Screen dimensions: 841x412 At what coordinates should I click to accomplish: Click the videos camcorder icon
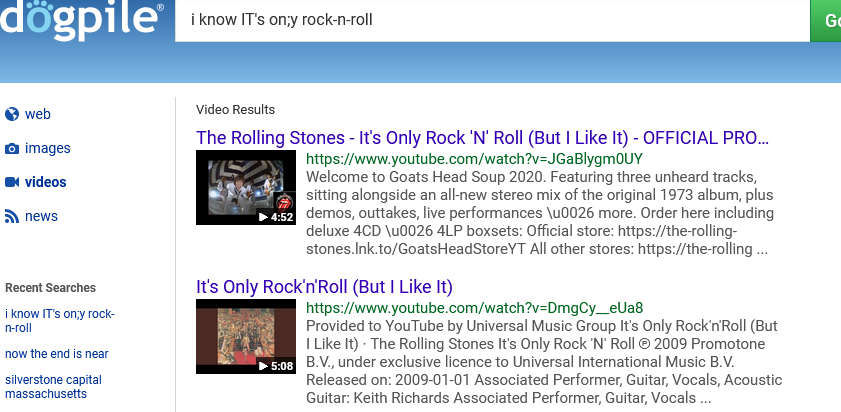click(x=12, y=182)
